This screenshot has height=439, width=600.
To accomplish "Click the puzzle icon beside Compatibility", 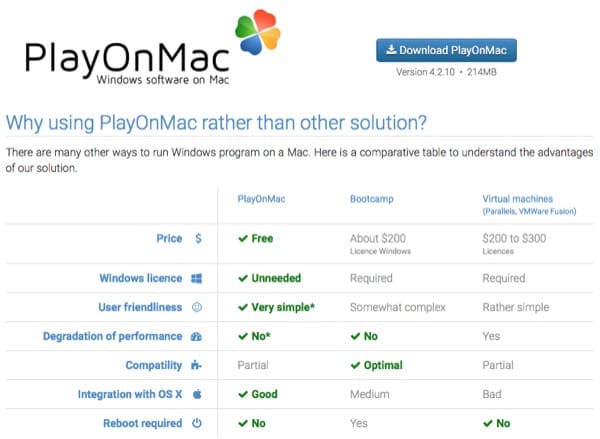I will coord(197,365).
